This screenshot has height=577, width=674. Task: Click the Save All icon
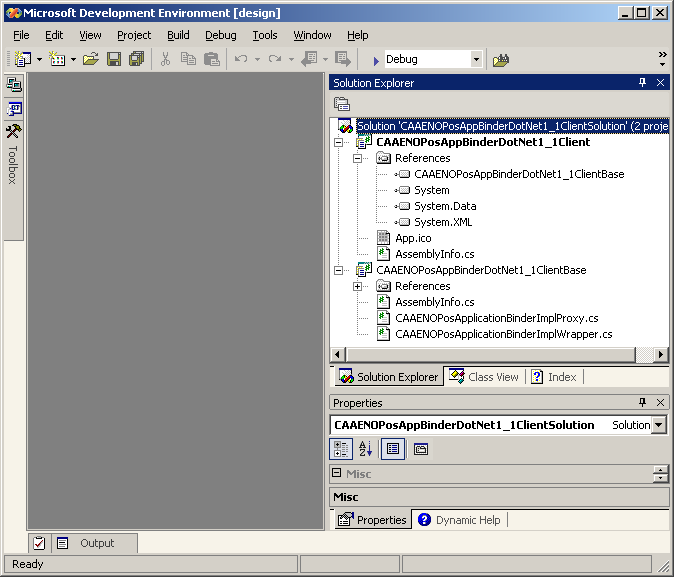coord(136,59)
